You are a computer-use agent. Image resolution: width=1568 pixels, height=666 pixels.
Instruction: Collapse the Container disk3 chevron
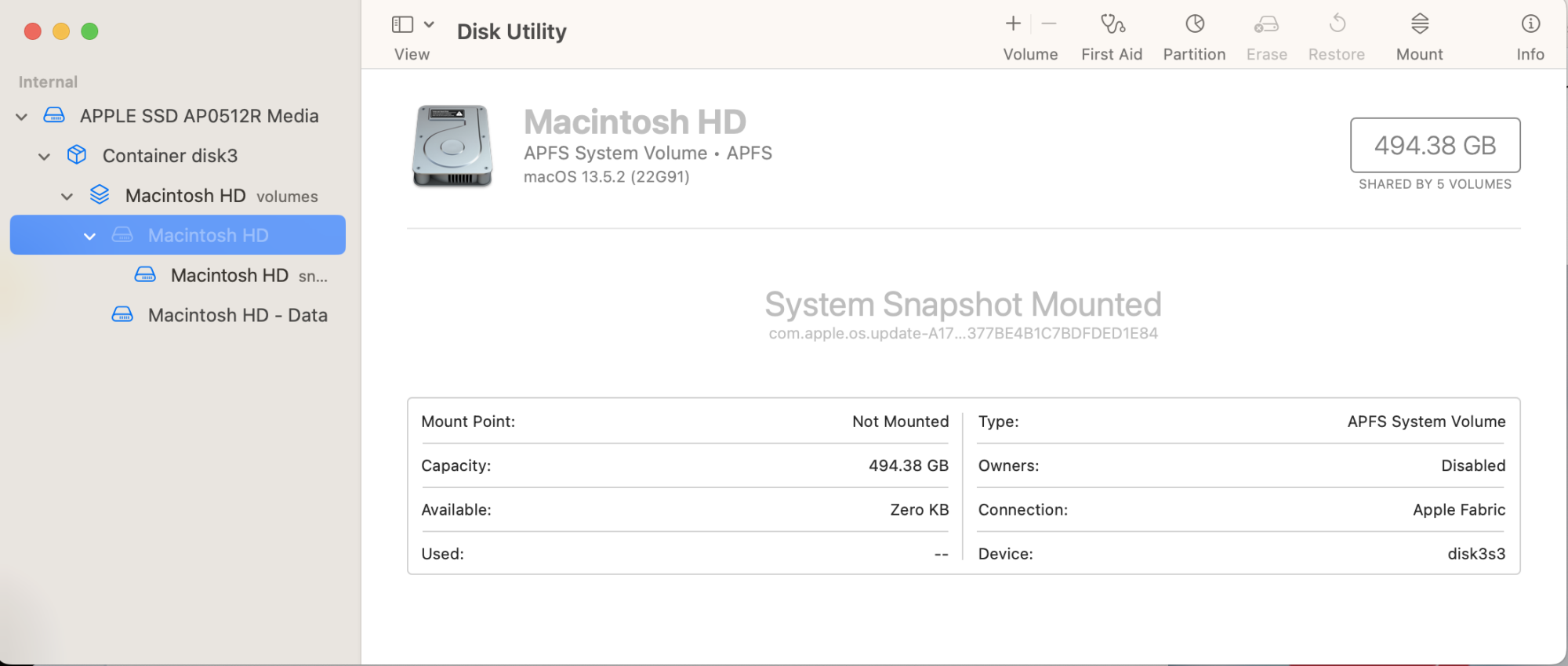point(45,157)
